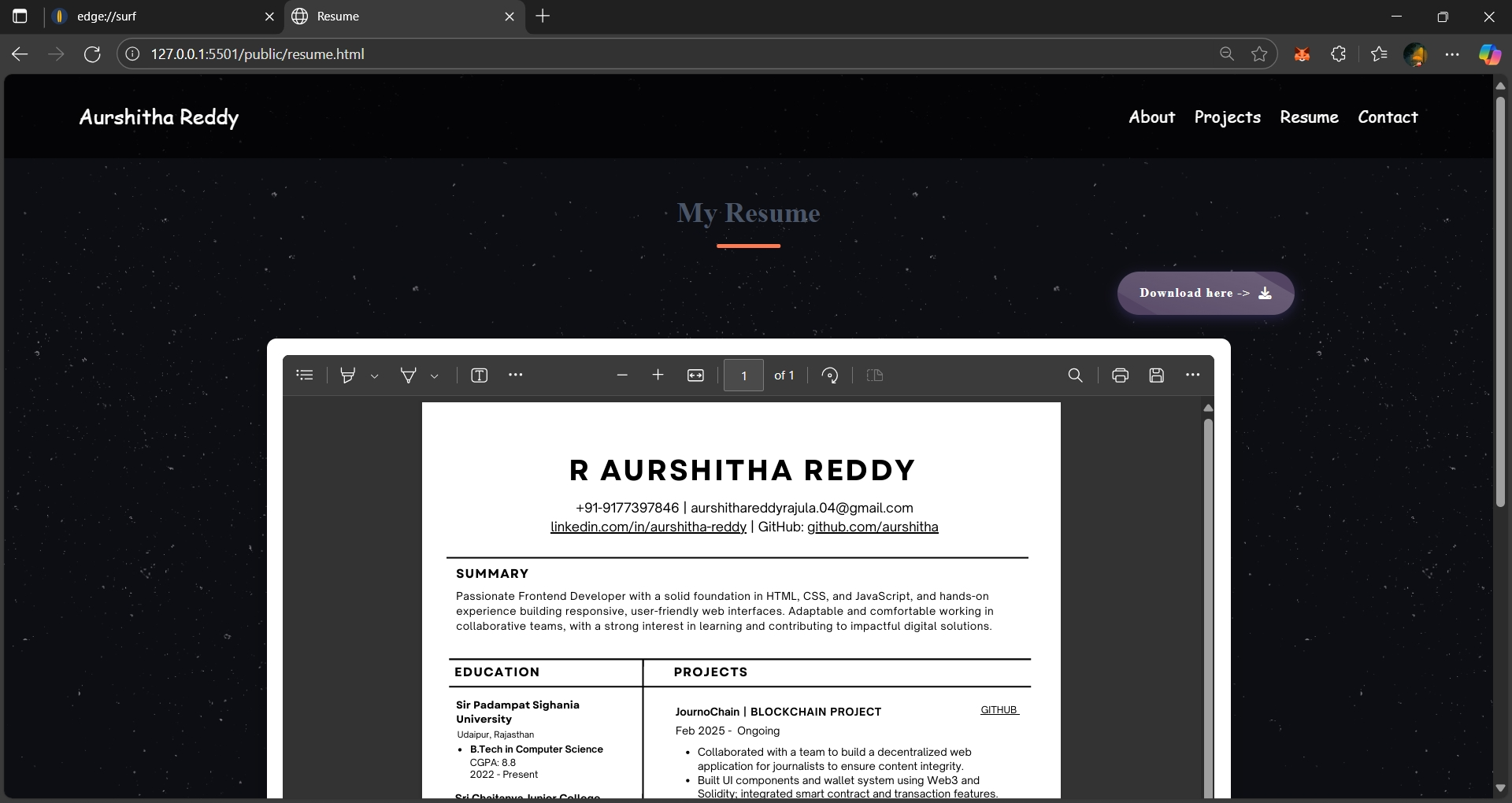Save the PDF document
Screen dimensions: 1512x803
pyautogui.click(x=1156, y=376)
